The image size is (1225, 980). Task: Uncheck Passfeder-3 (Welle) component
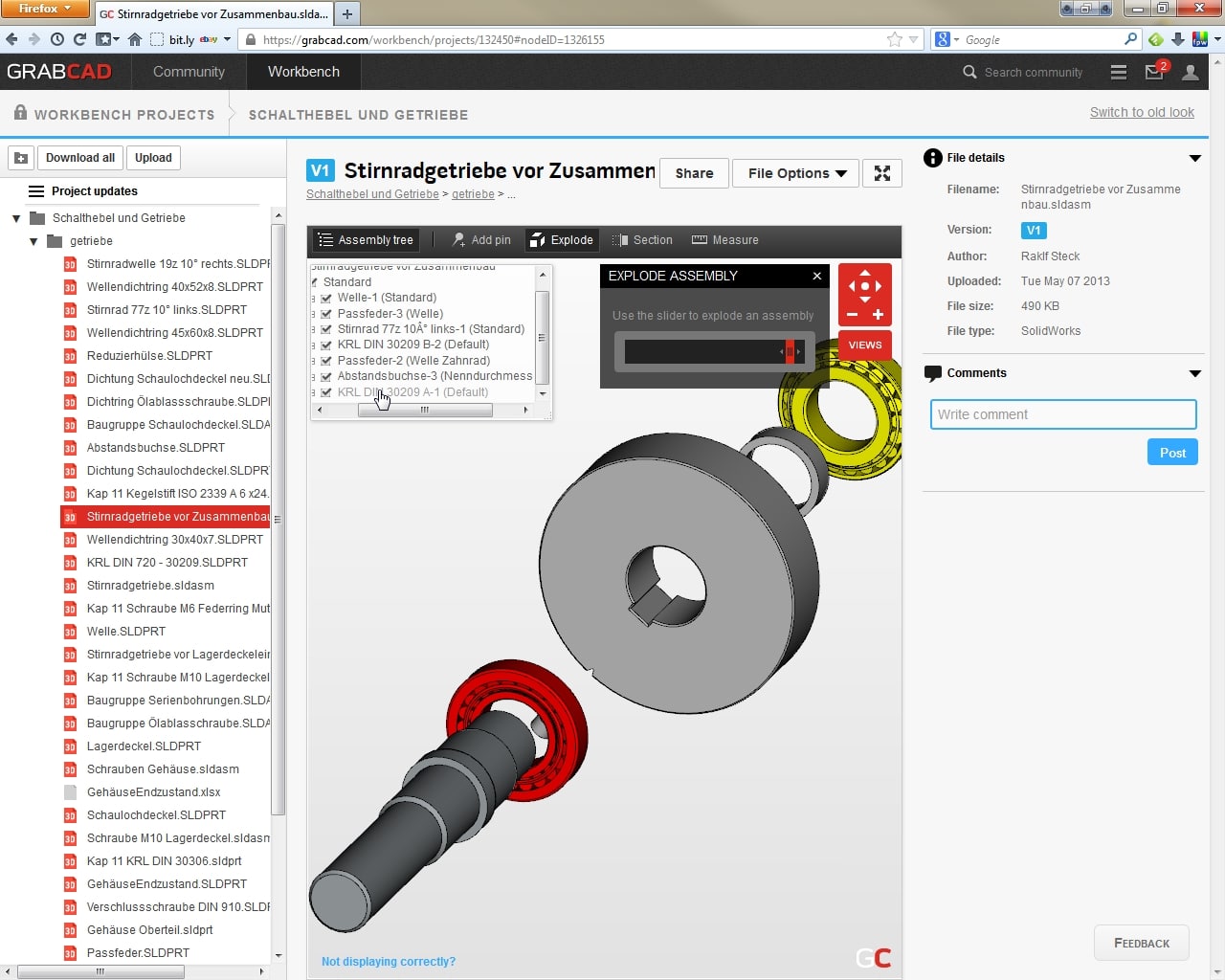(326, 313)
